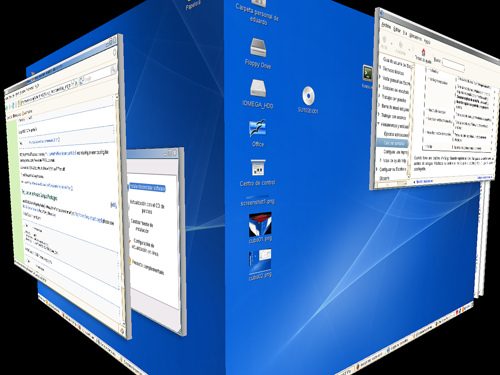Open the Editar menu in help window
500x375 pixels.
click(397, 29)
